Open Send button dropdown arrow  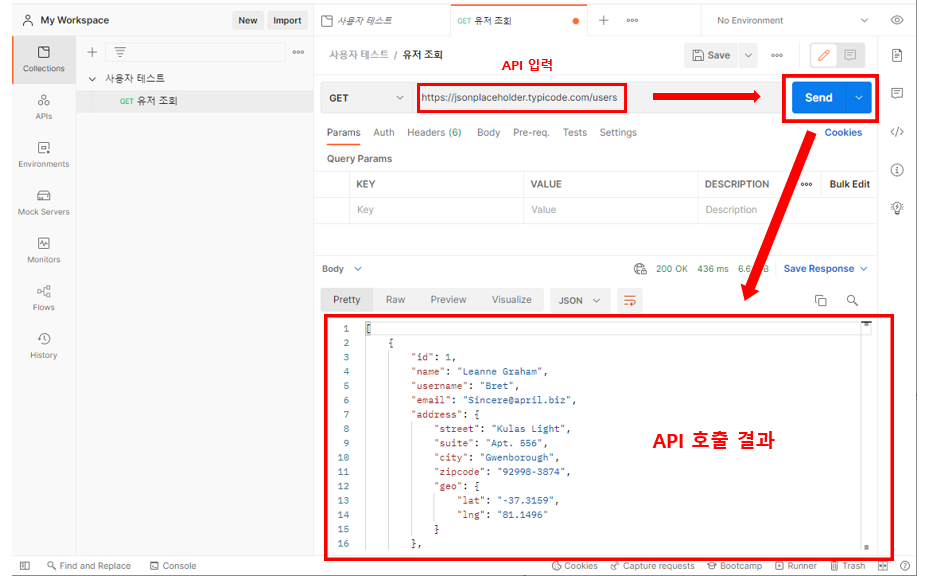tap(859, 98)
